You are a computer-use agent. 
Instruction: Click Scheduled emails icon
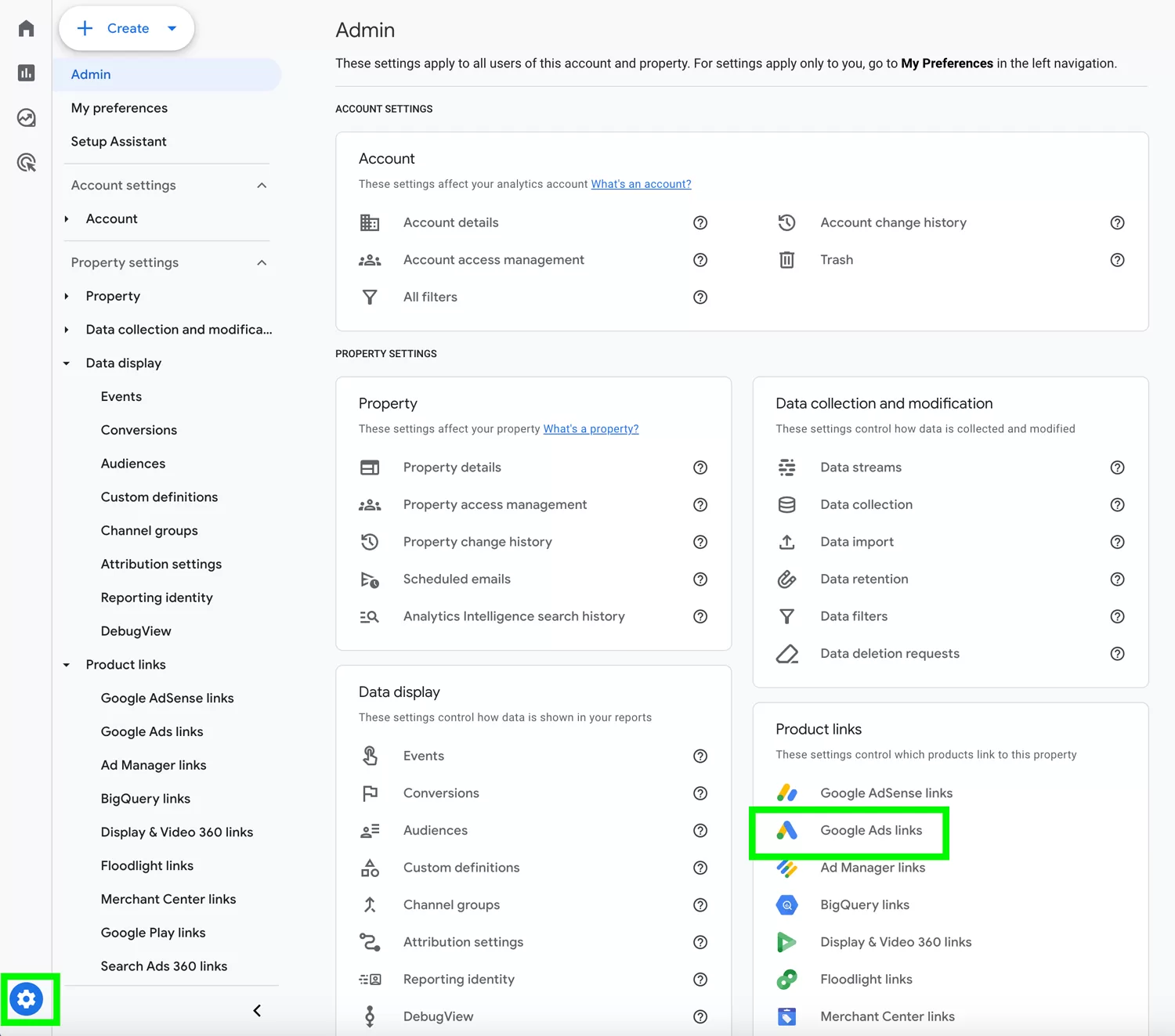point(370,579)
